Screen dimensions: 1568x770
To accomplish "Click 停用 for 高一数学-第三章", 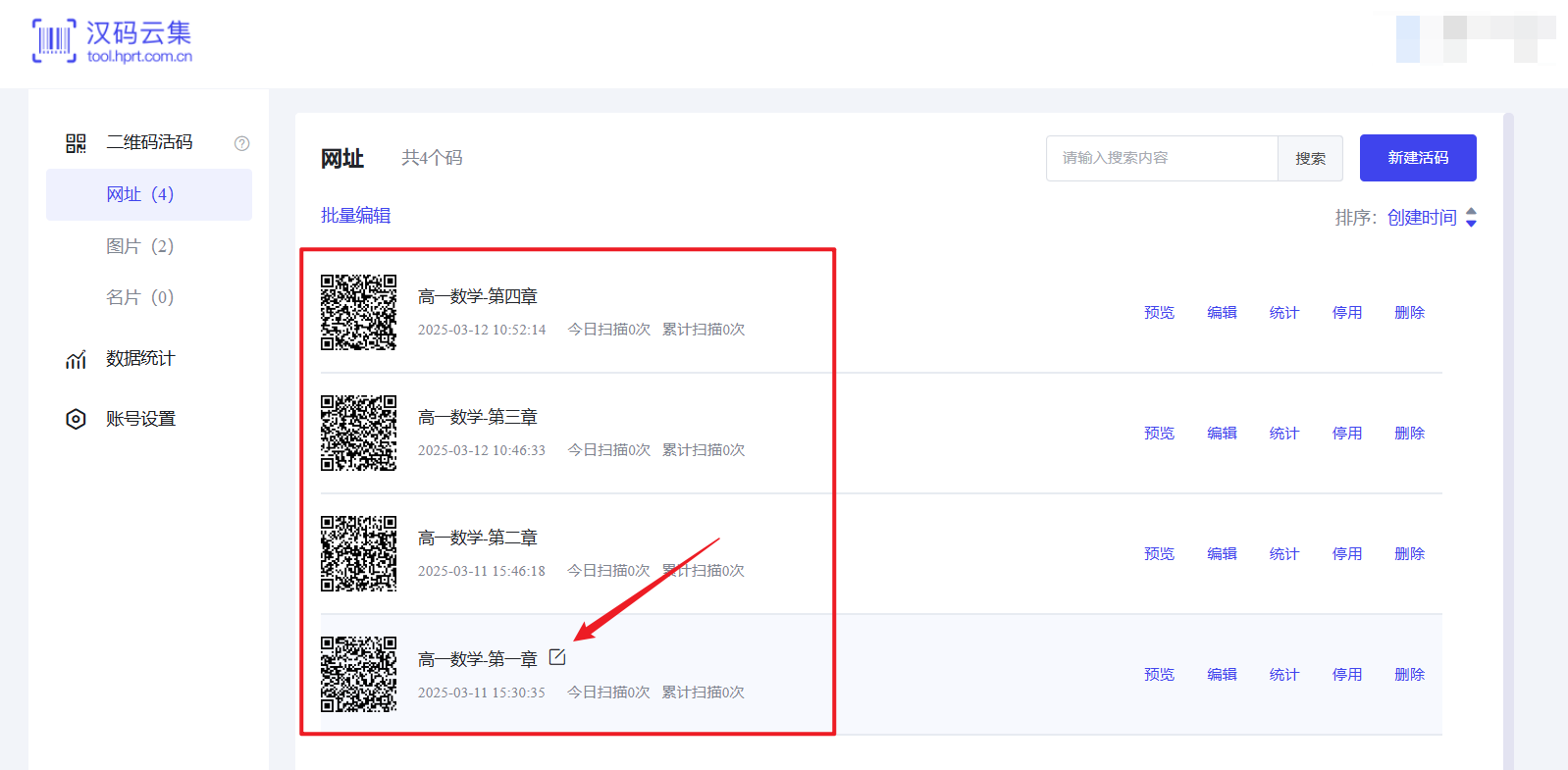I will pos(1347,434).
